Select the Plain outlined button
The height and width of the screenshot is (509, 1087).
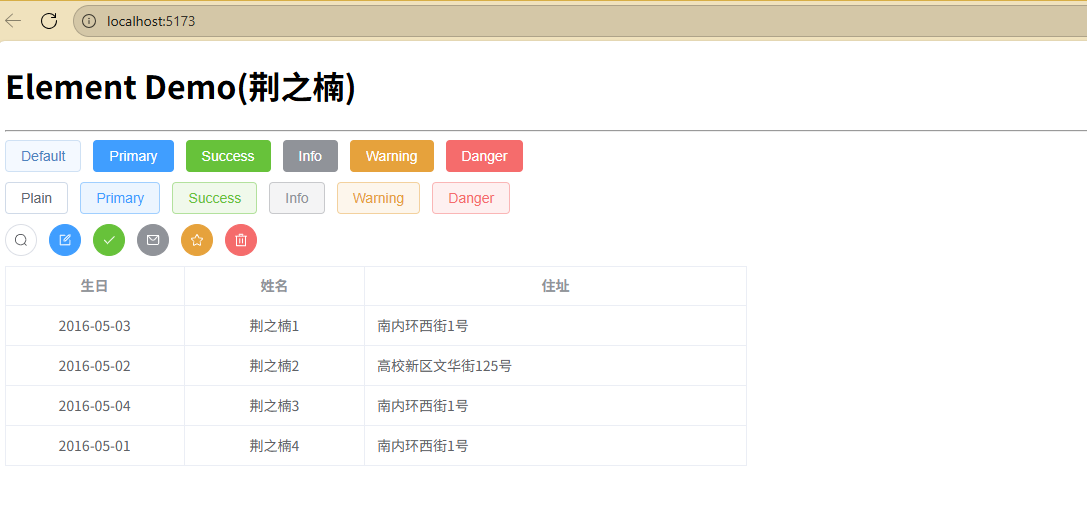click(x=36, y=198)
